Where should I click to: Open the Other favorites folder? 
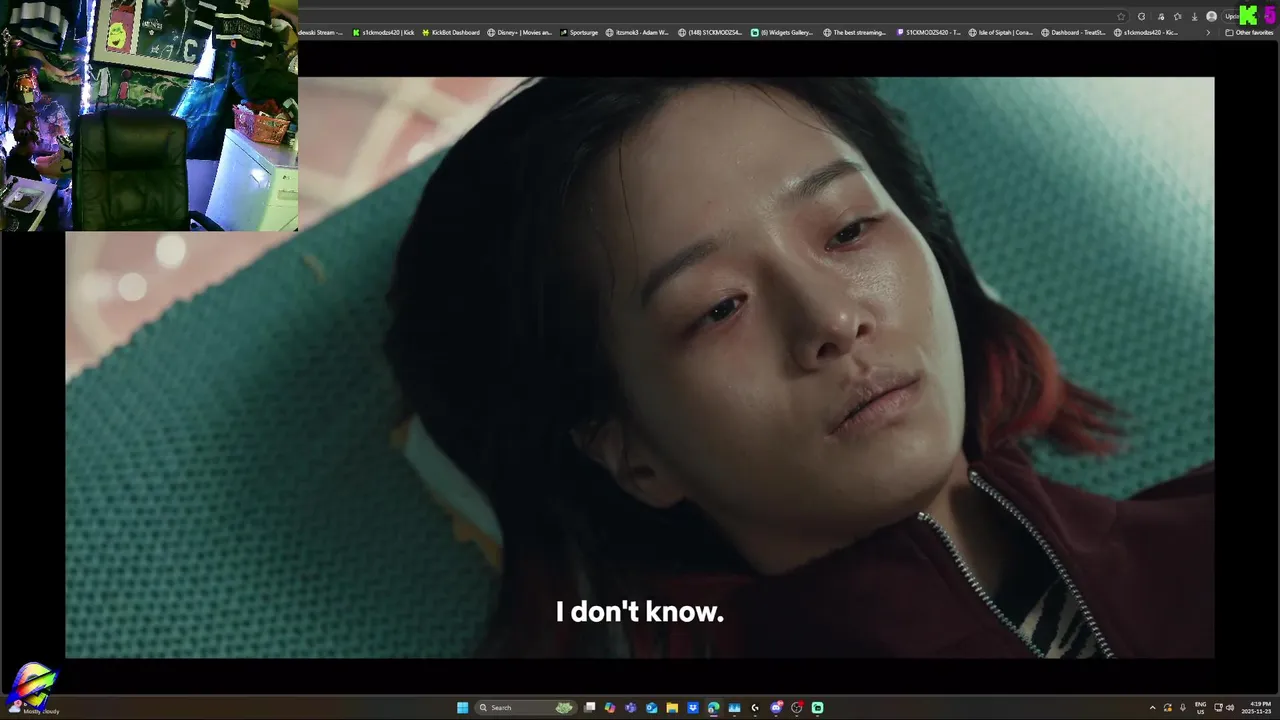pos(1249,33)
